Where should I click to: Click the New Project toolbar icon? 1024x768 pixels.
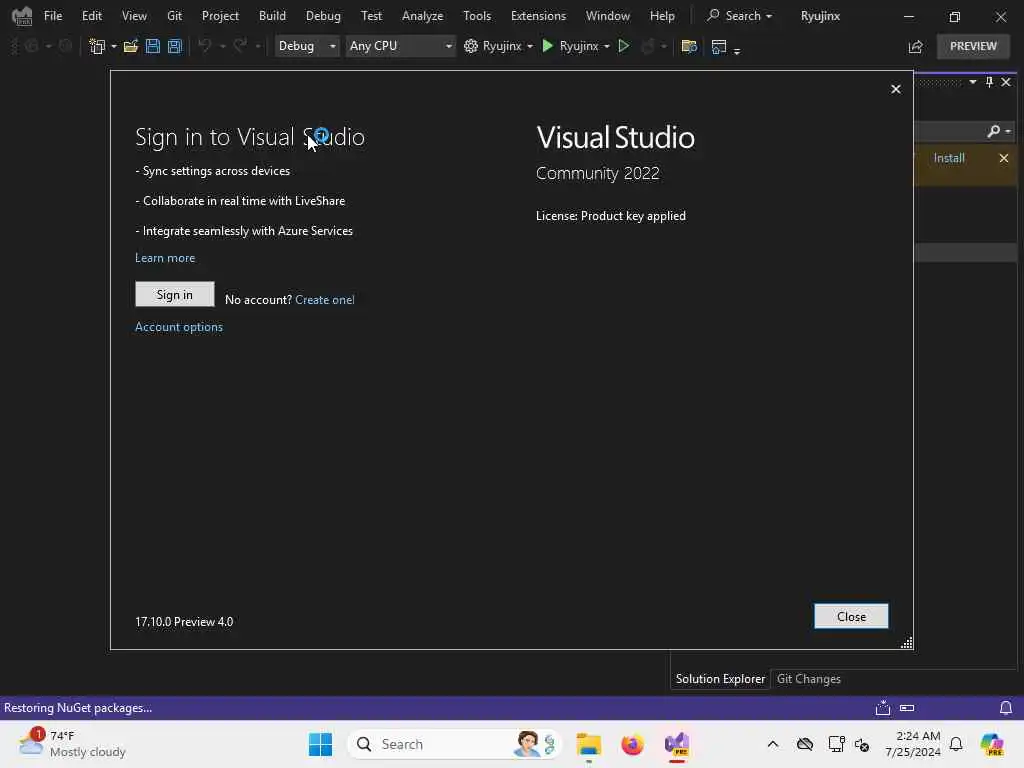click(x=97, y=46)
